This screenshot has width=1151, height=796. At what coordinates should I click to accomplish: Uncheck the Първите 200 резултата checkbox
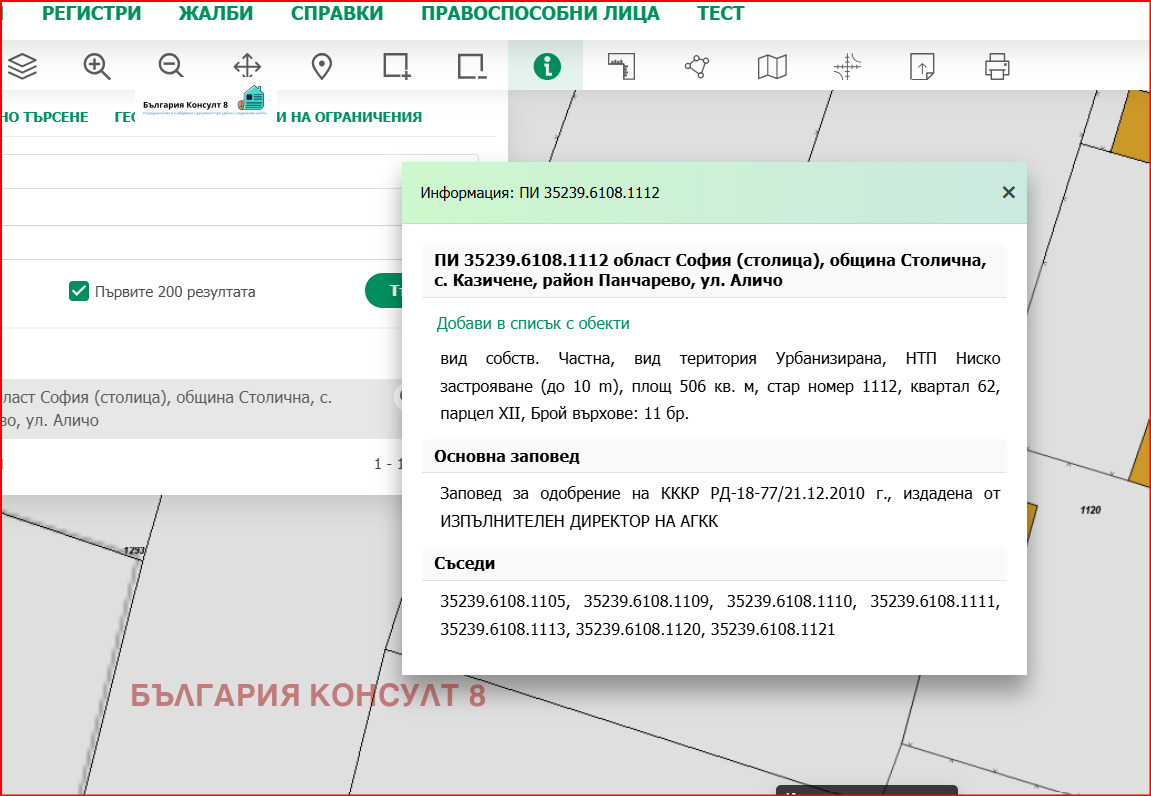click(78, 291)
